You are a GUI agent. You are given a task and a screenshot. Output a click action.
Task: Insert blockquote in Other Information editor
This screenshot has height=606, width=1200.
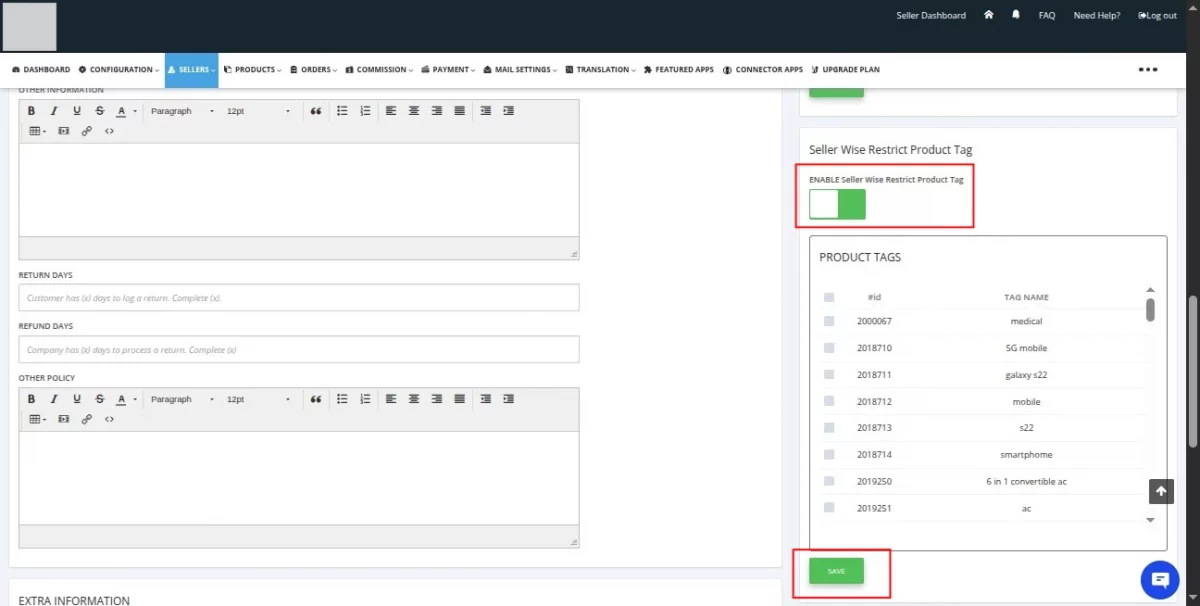click(316, 111)
